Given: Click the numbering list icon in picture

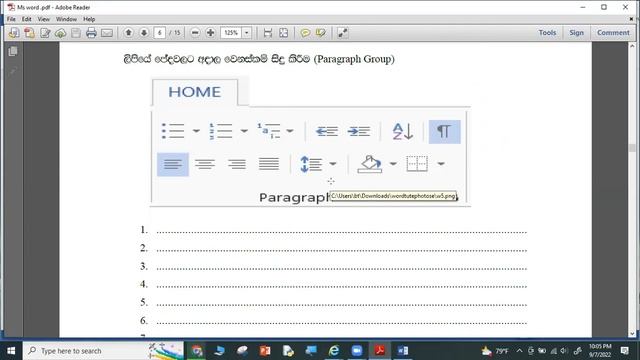Looking at the screenshot, I should [x=221, y=131].
